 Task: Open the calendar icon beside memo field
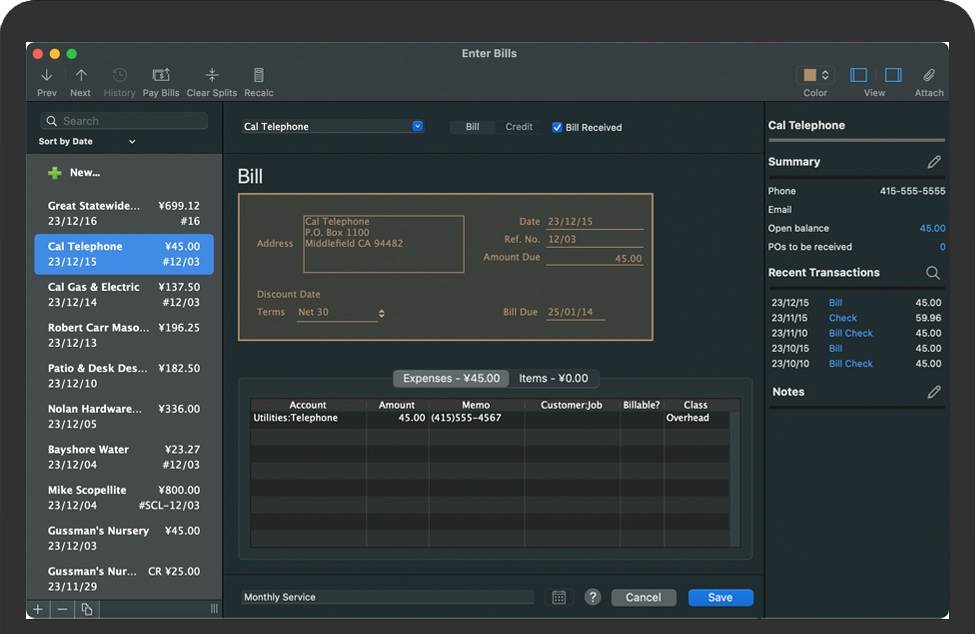(559, 597)
